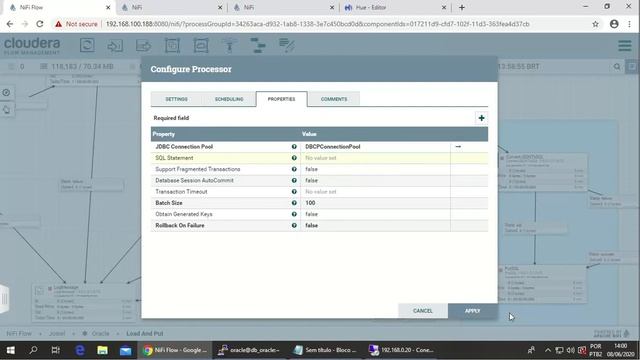Switch to Properties tab

[281, 99]
